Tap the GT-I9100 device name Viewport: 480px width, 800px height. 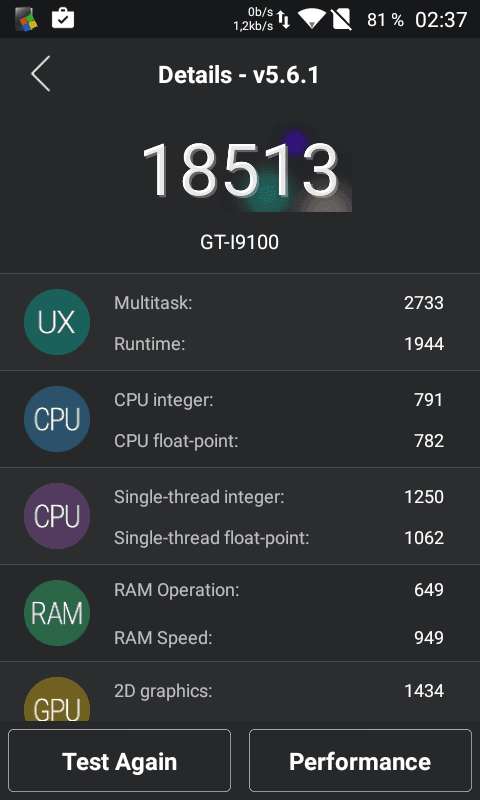click(239, 242)
